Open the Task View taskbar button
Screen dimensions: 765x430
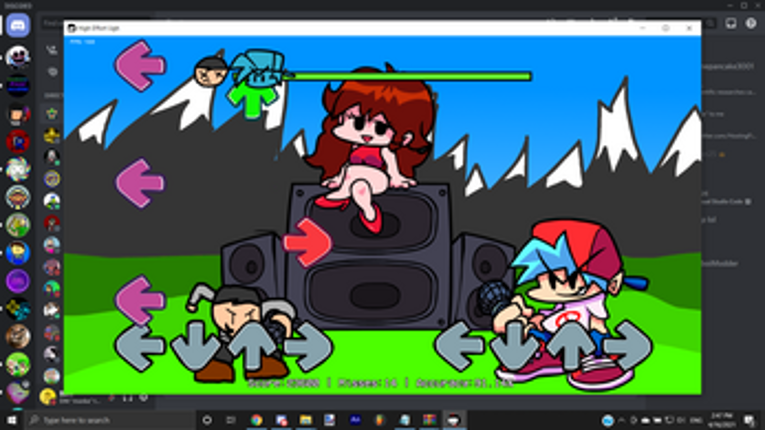(x=231, y=420)
